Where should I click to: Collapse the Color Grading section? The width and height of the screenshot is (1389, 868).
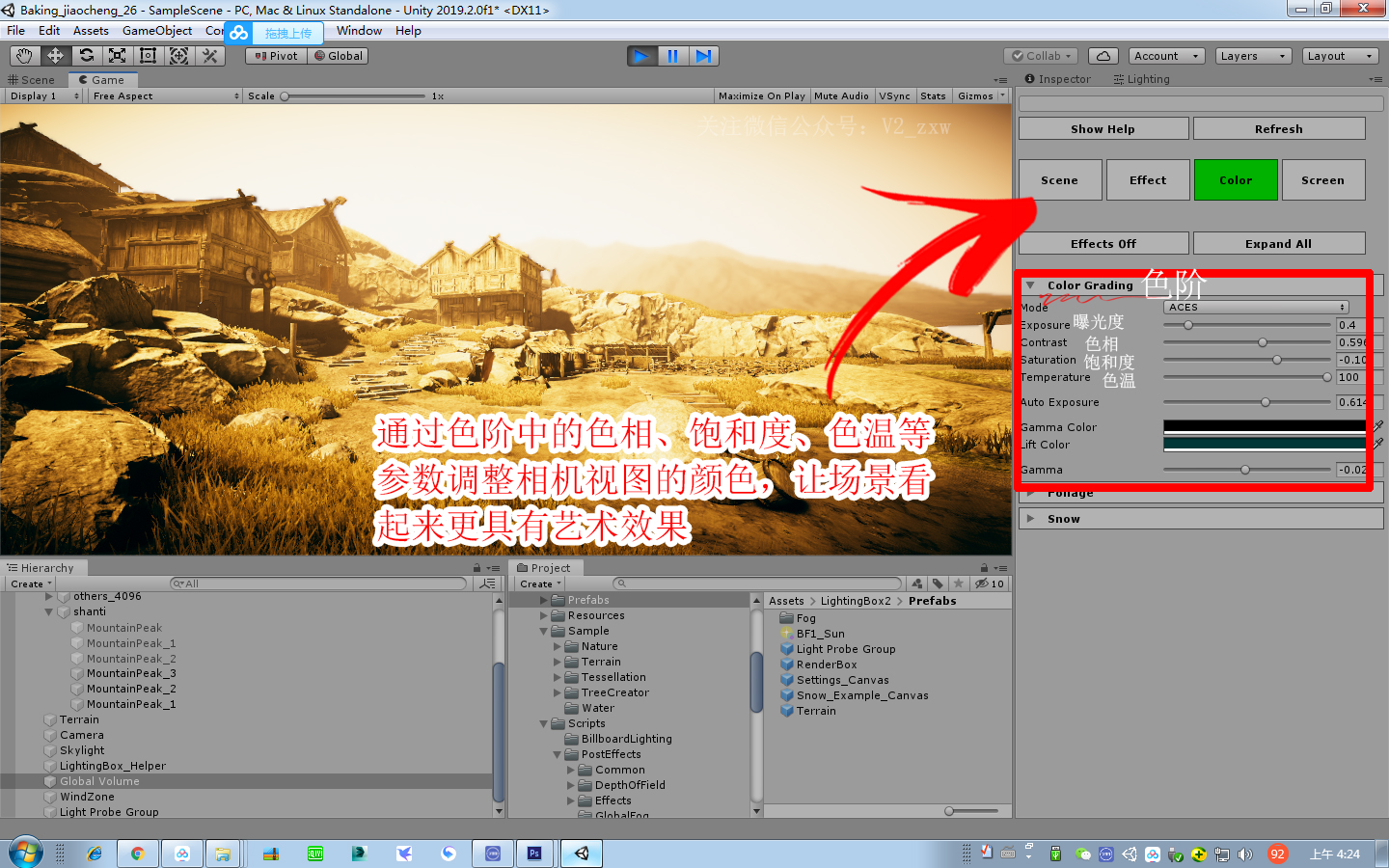coord(1030,285)
